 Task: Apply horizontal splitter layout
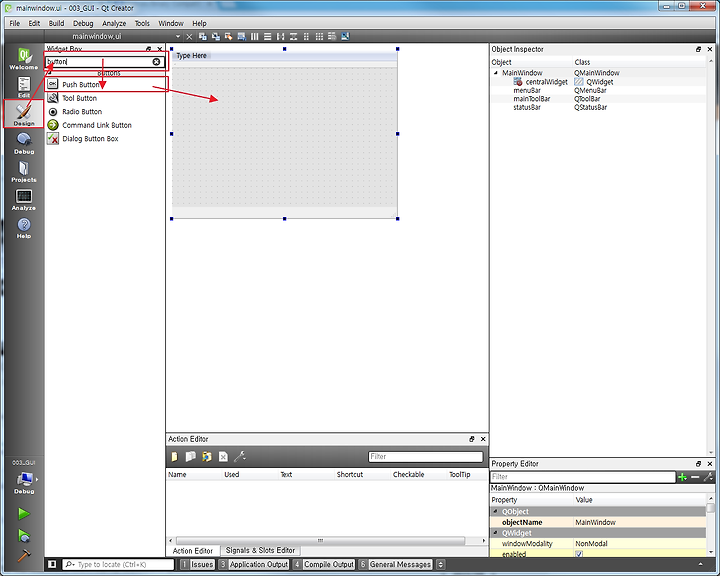[x=281, y=36]
